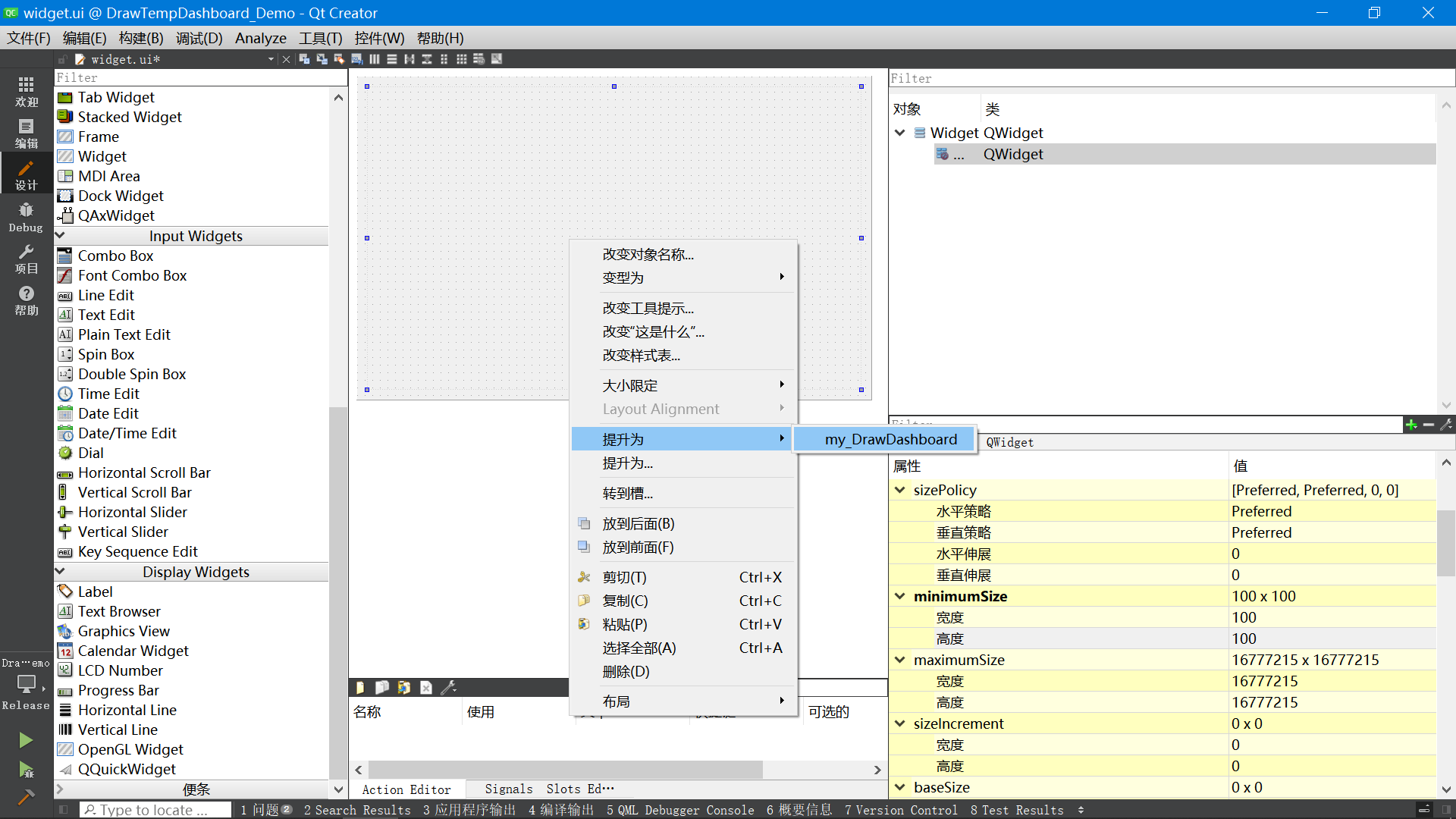The height and width of the screenshot is (819, 1456).
Task: Click the Lay Out in a Grid icon
Action: [x=461, y=59]
